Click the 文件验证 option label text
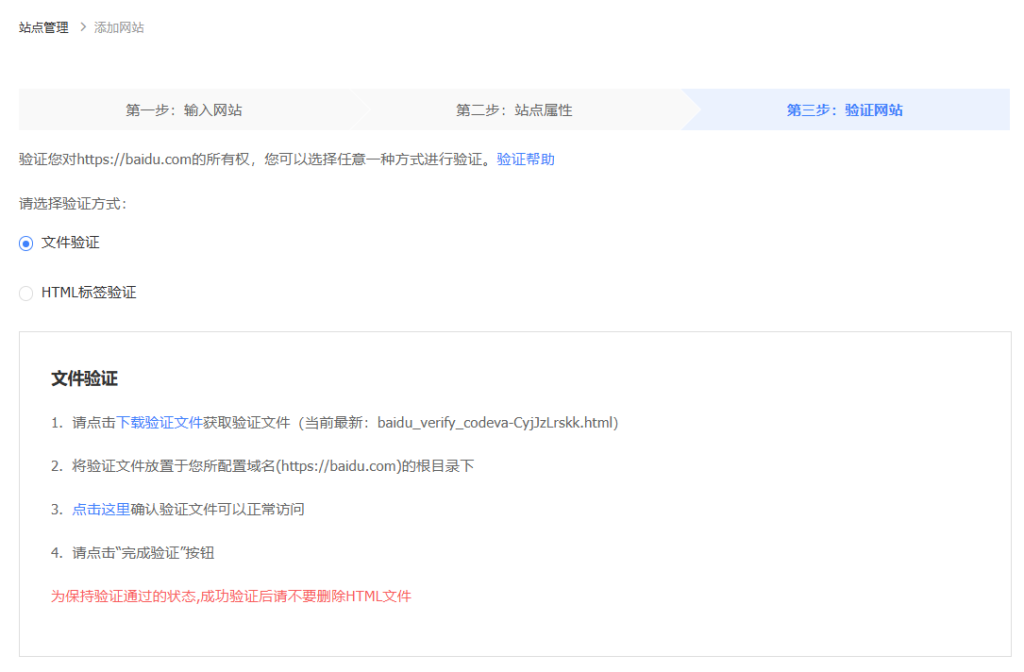Screen dimensions: 1024x672 (x=70, y=243)
